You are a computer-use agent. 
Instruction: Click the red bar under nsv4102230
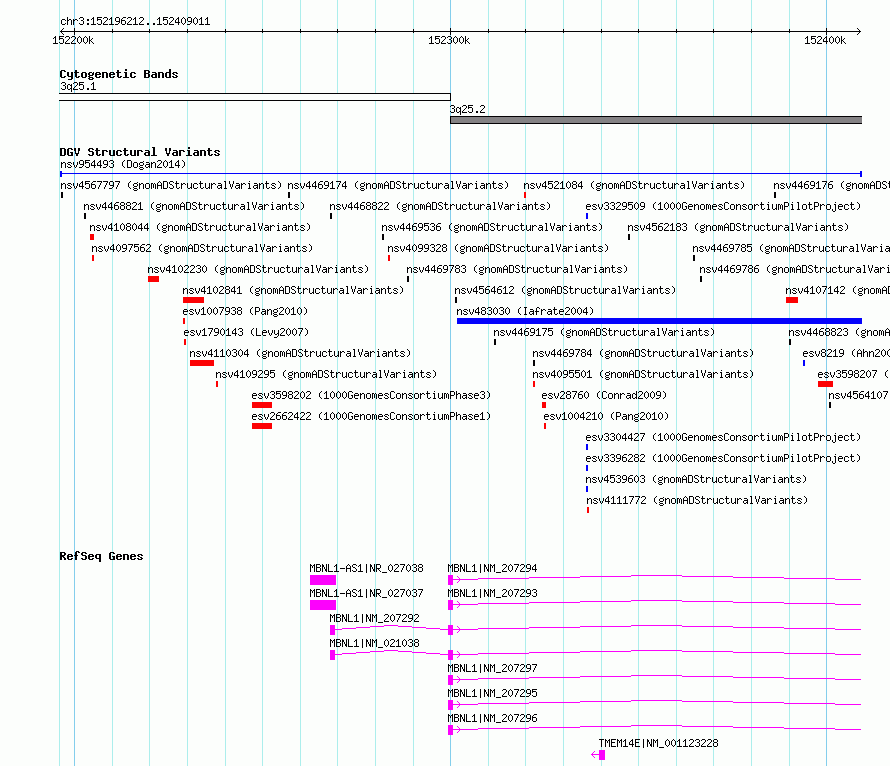pyautogui.click(x=153, y=279)
